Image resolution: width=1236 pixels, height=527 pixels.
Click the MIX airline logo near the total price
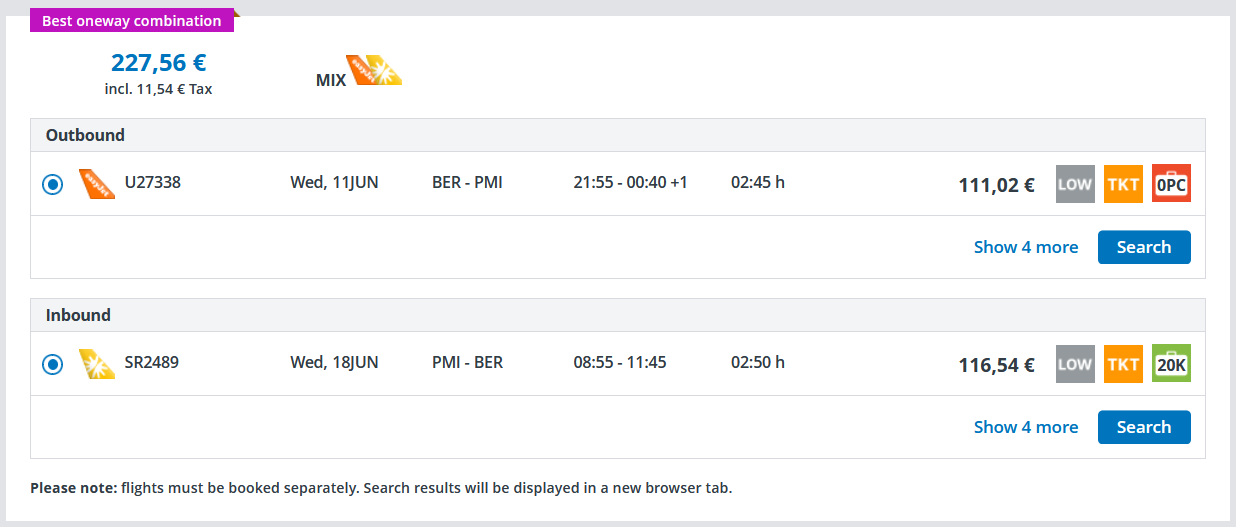click(x=373, y=71)
